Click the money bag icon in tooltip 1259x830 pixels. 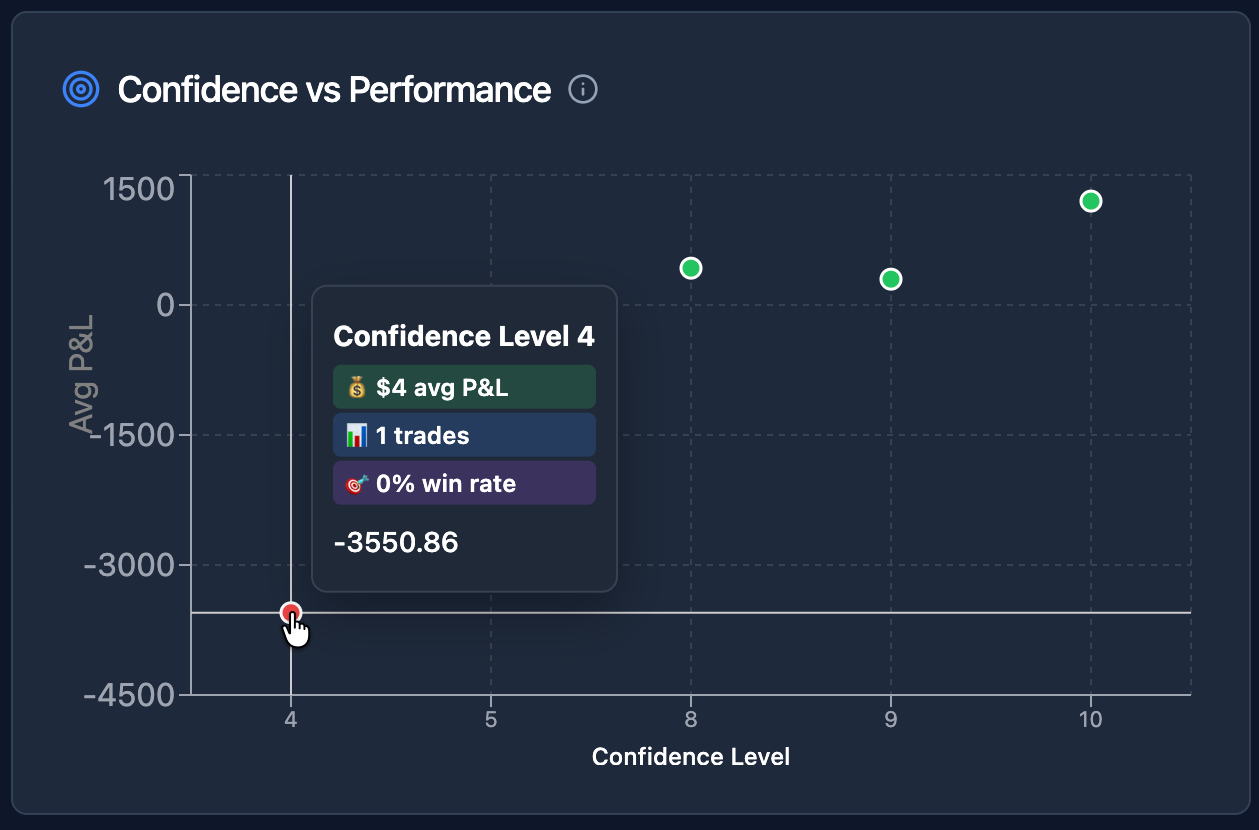point(357,388)
